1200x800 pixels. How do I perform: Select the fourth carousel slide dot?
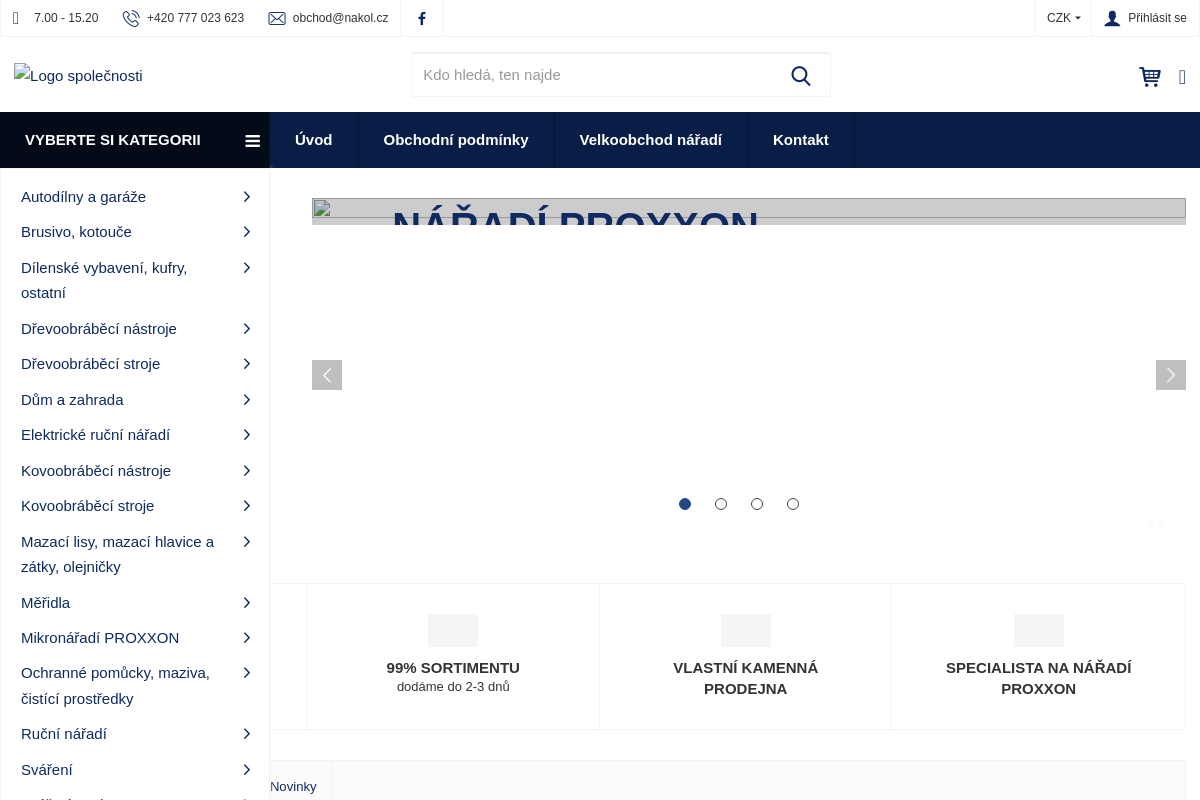click(793, 504)
